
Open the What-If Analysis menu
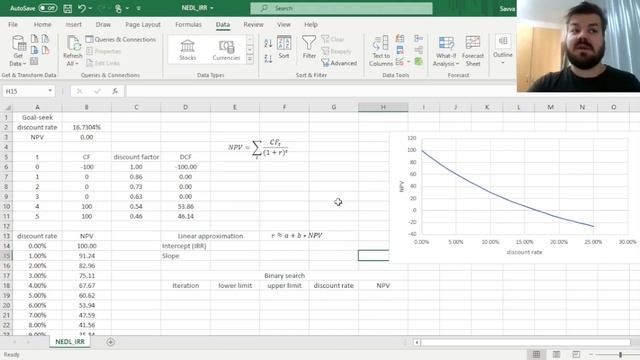(x=446, y=51)
